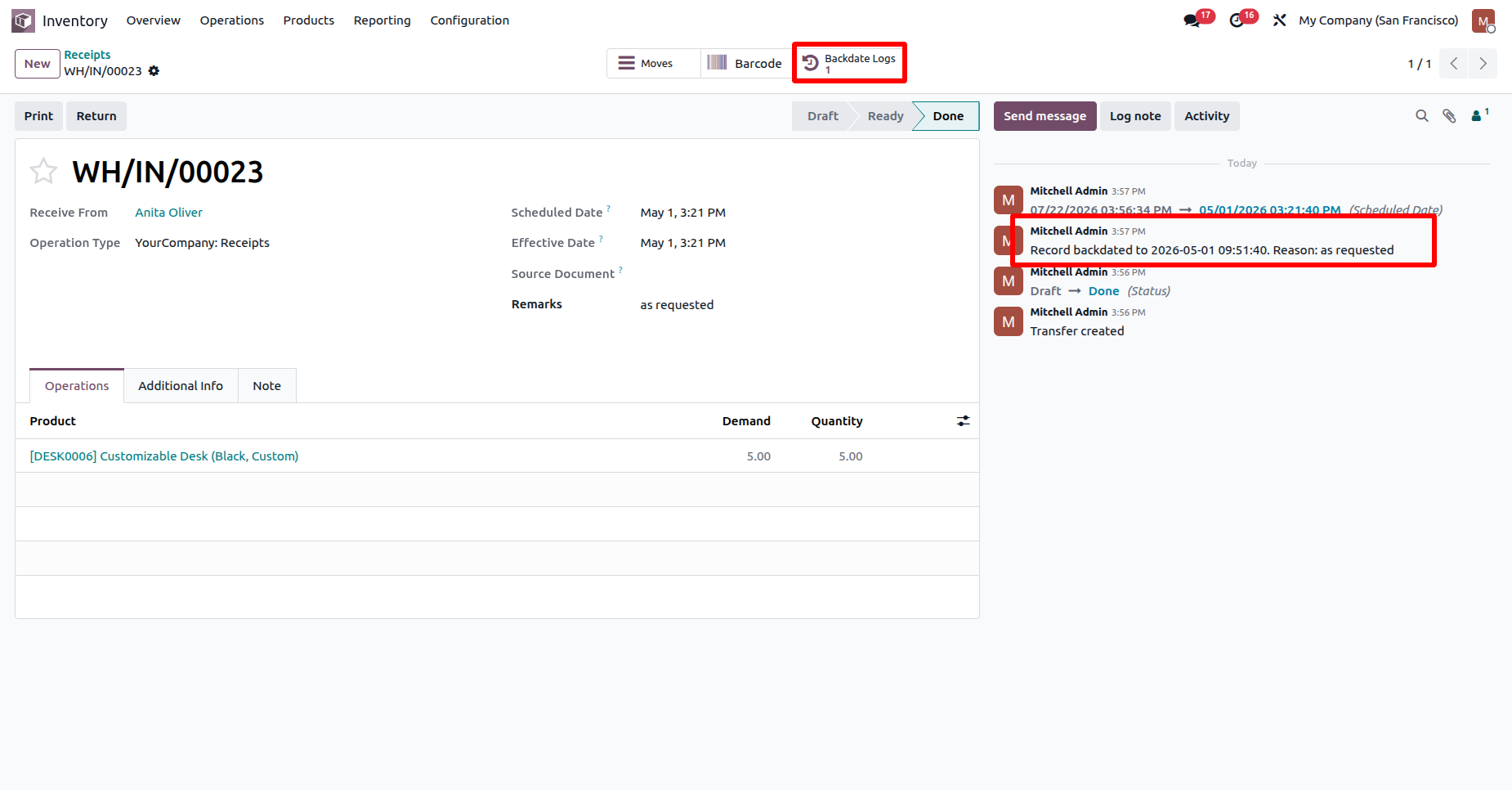Click the New button
Viewport: 1512px width, 790px height.
coord(38,64)
